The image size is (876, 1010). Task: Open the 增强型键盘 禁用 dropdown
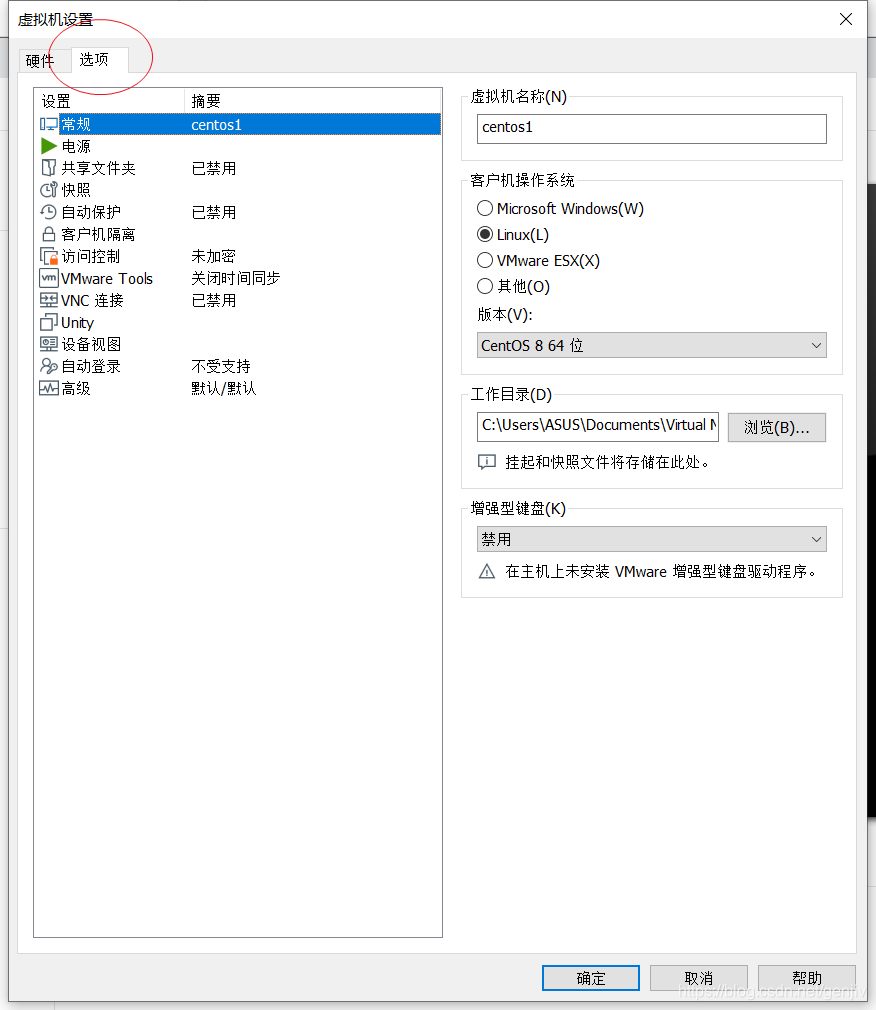pyautogui.click(x=652, y=539)
